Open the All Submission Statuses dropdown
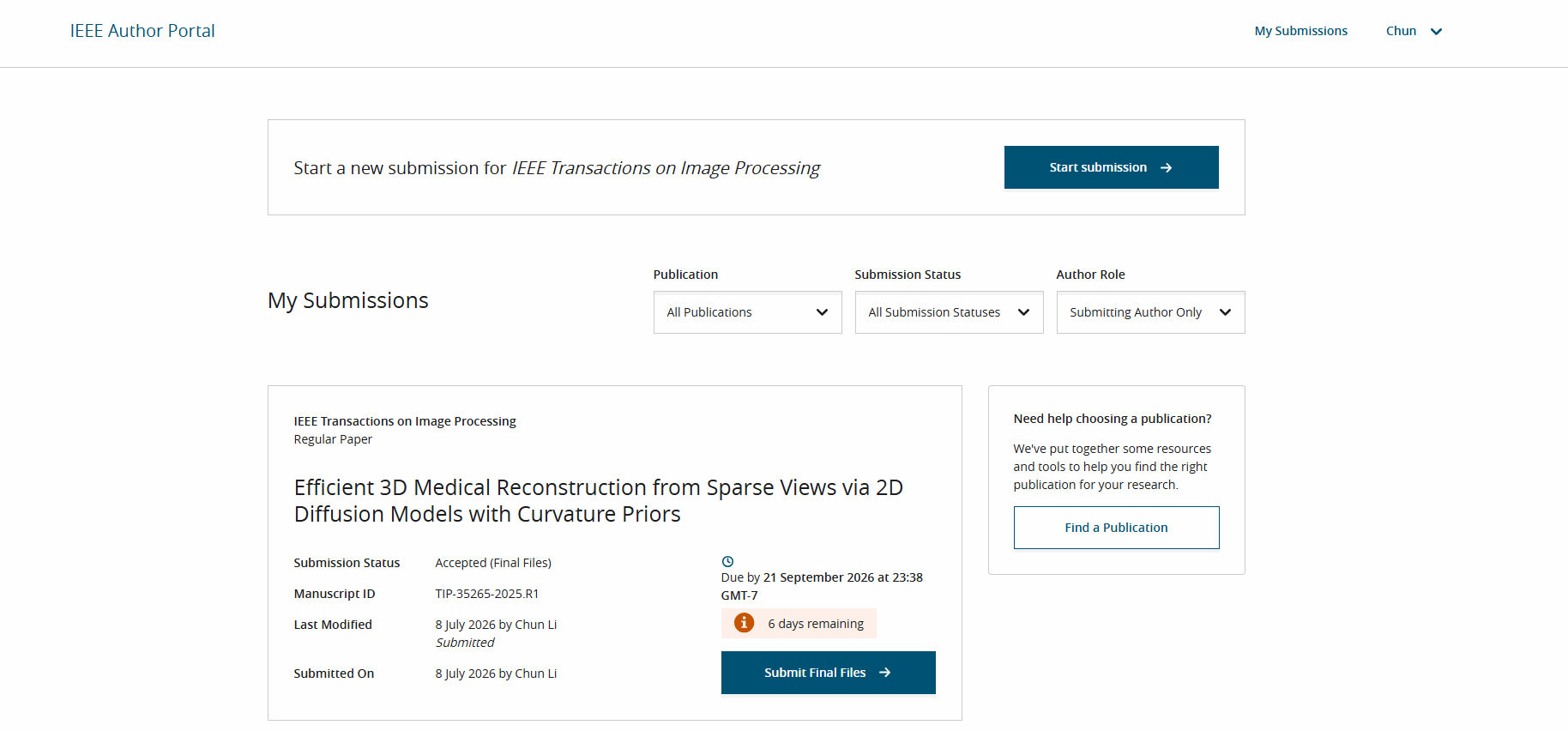The image size is (1568, 731). click(949, 312)
